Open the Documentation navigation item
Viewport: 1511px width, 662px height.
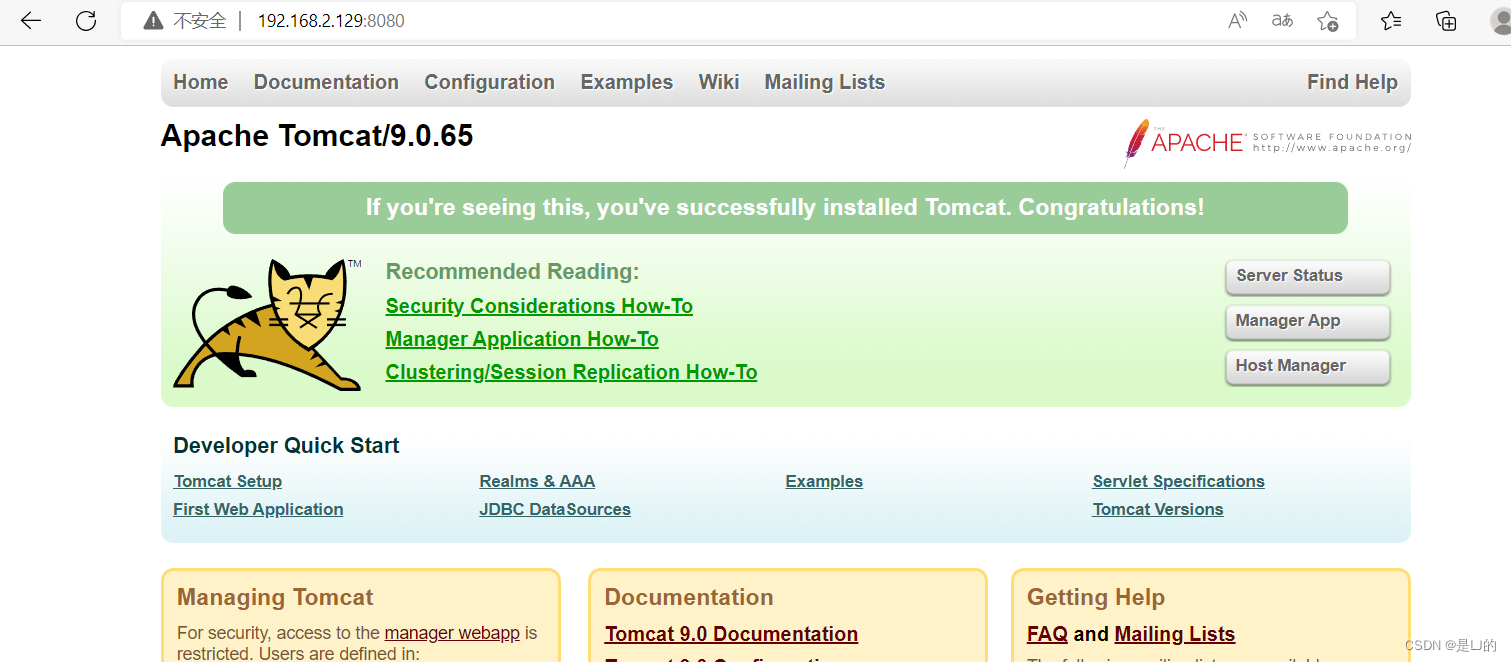(326, 83)
